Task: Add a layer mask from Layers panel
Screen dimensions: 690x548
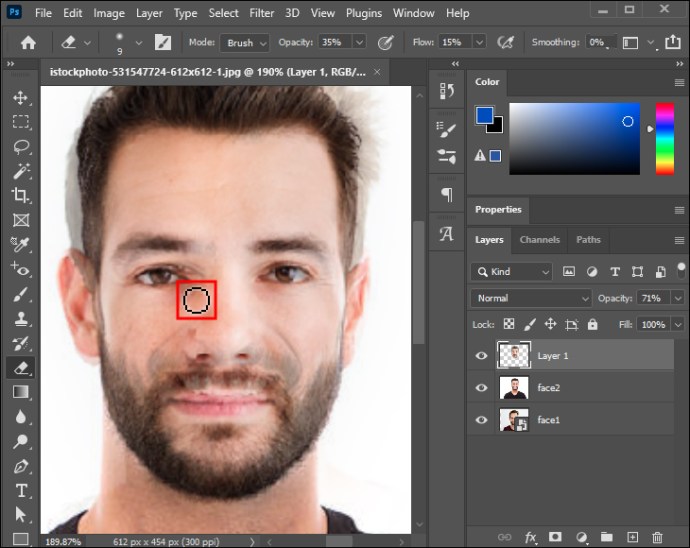Action: tap(555, 537)
